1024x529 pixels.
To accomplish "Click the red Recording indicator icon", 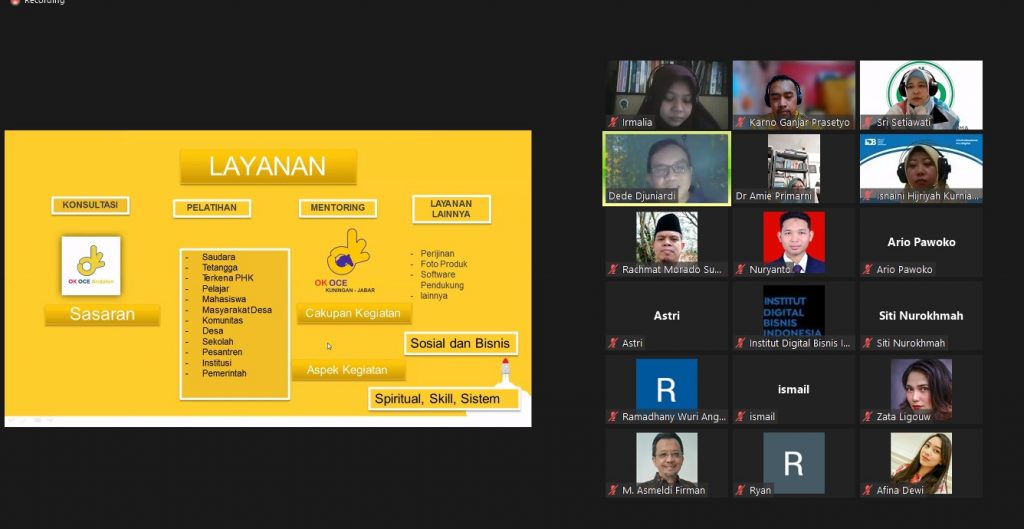I will click(x=14, y=2).
